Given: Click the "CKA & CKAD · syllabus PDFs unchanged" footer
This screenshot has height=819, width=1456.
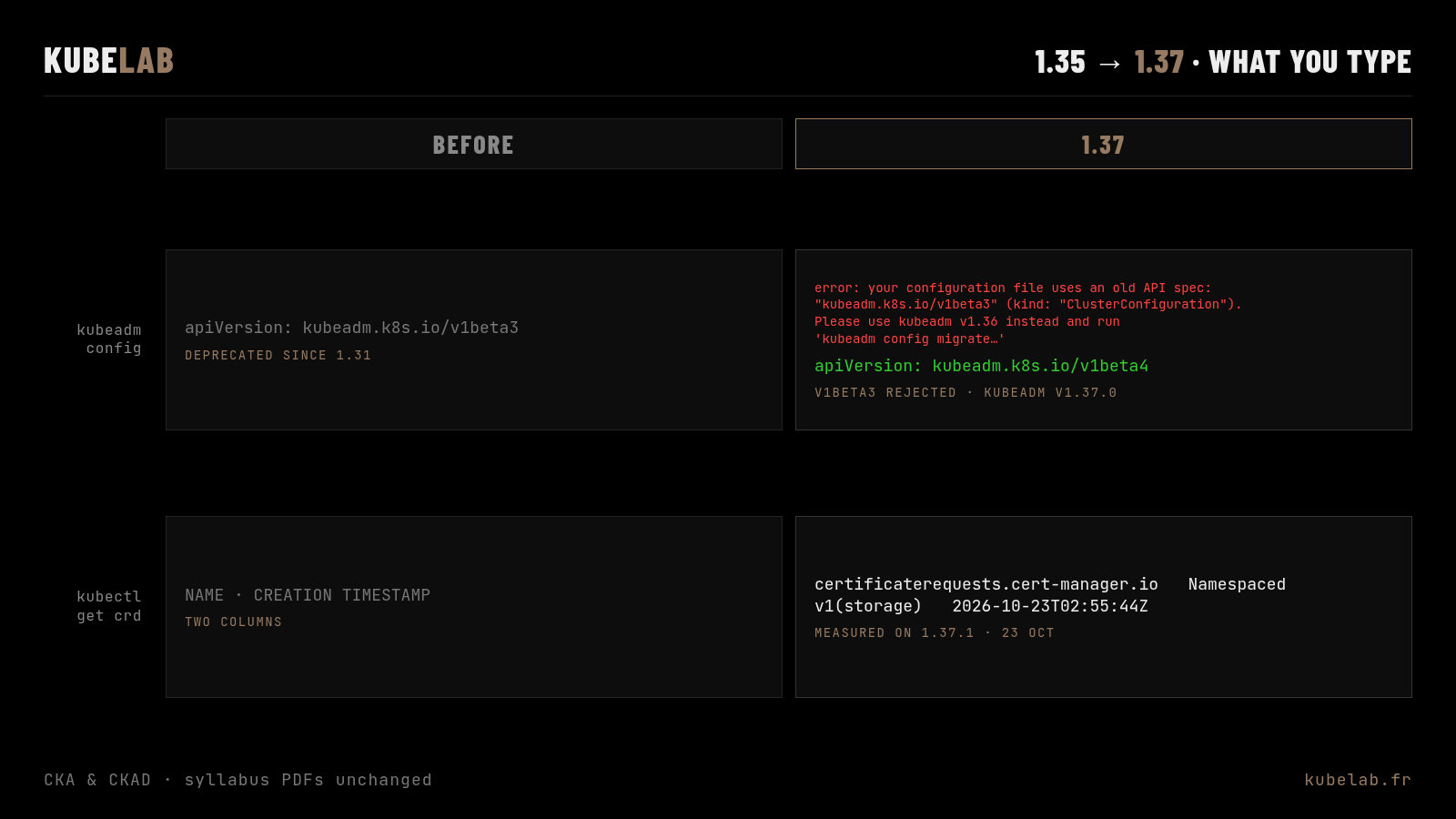Looking at the screenshot, I should pyautogui.click(x=238, y=780).
